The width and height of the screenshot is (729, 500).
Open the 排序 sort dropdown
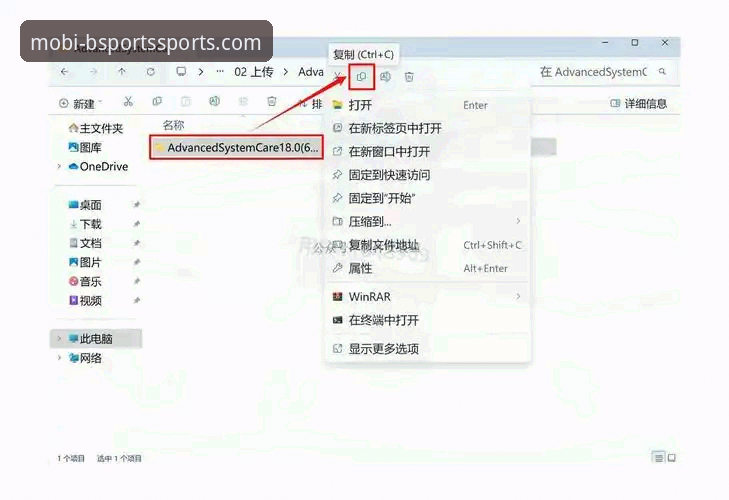tap(311, 104)
